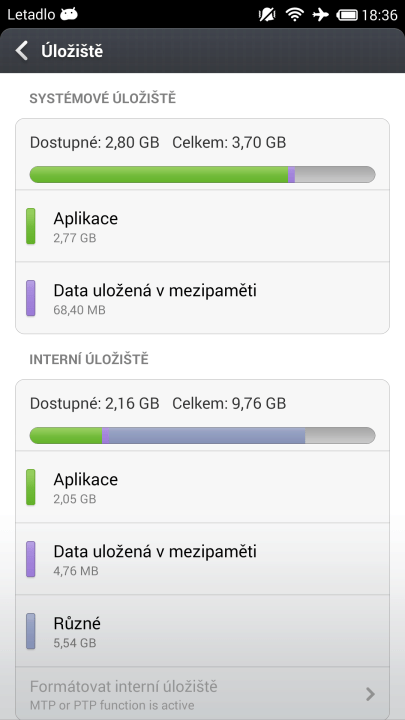
Task: Open Data uložená v mezipaměti 68,40 MB
Action: (202, 298)
